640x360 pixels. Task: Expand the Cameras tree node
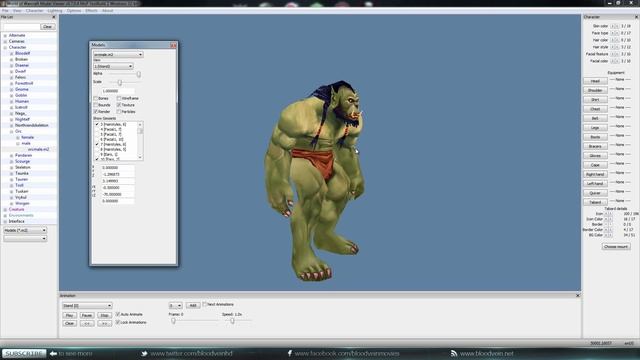[5, 41]
